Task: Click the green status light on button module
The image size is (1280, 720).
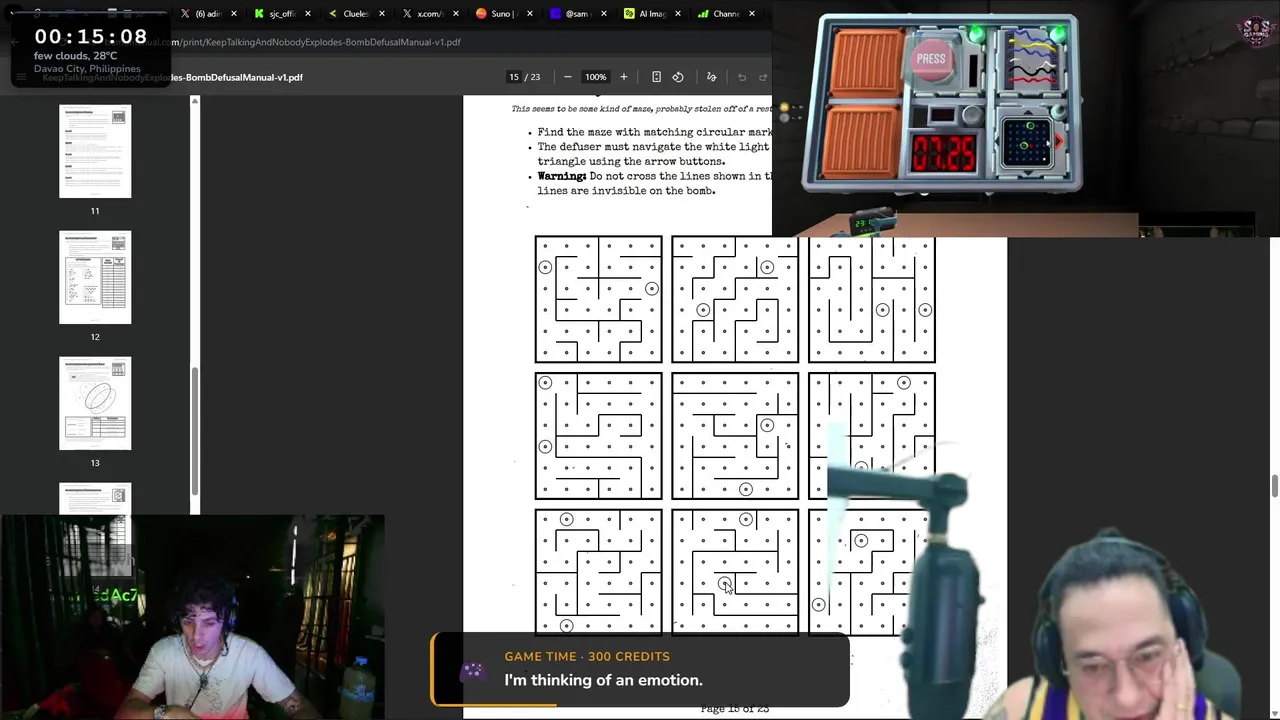Action: [976, 35]
